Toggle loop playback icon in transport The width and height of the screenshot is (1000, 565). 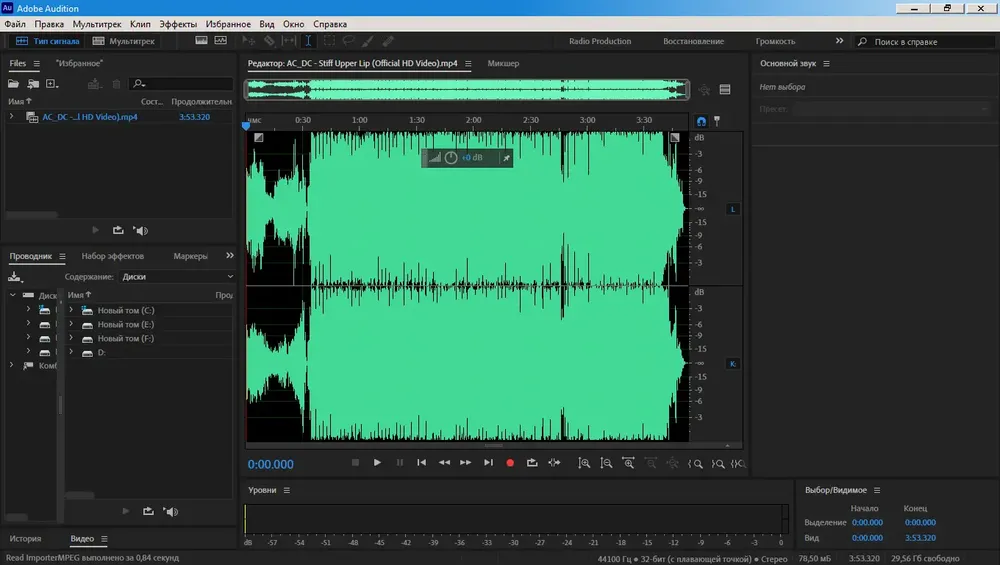[x=532, y=462]
